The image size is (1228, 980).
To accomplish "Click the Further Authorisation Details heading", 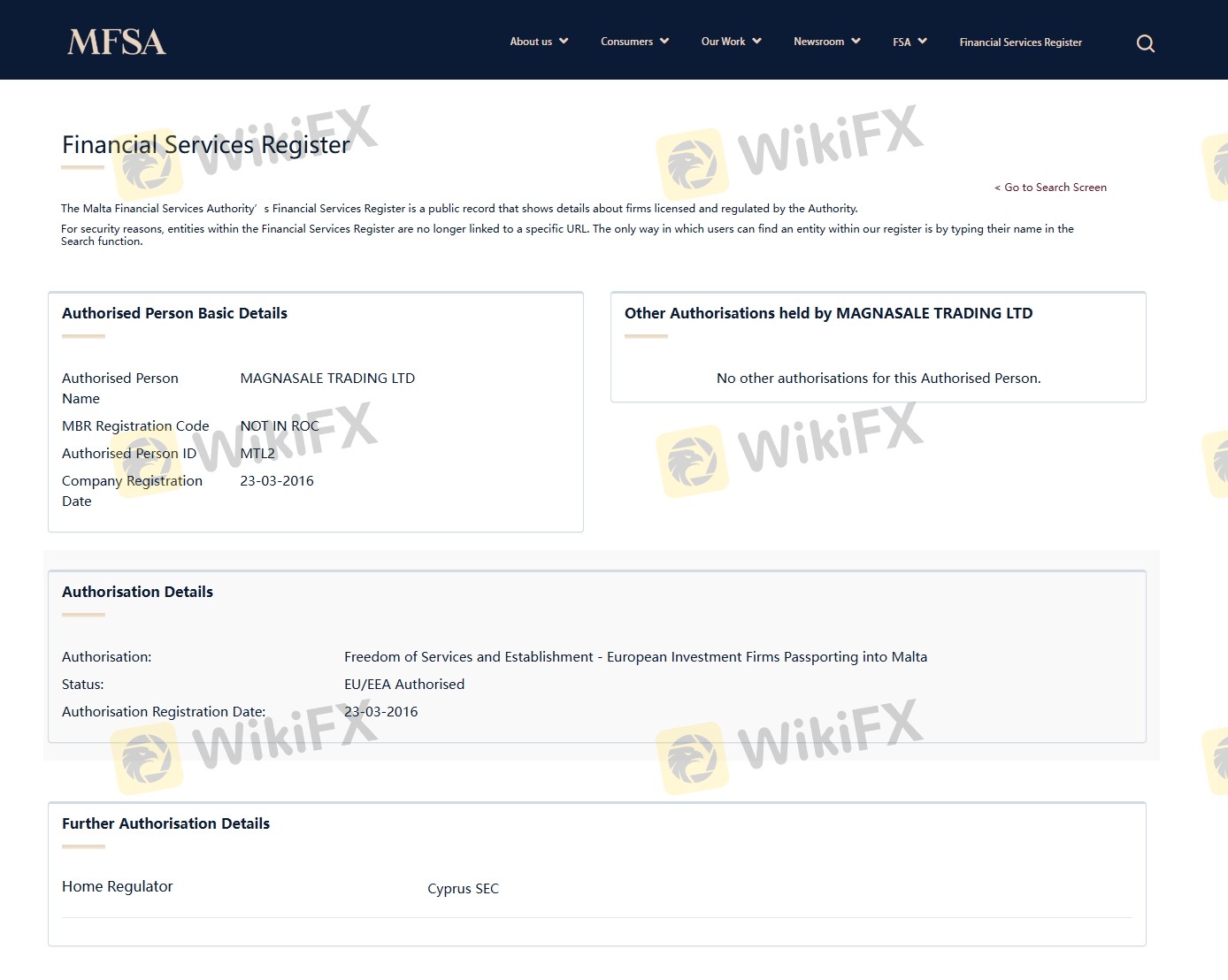I will pos(165,823).
